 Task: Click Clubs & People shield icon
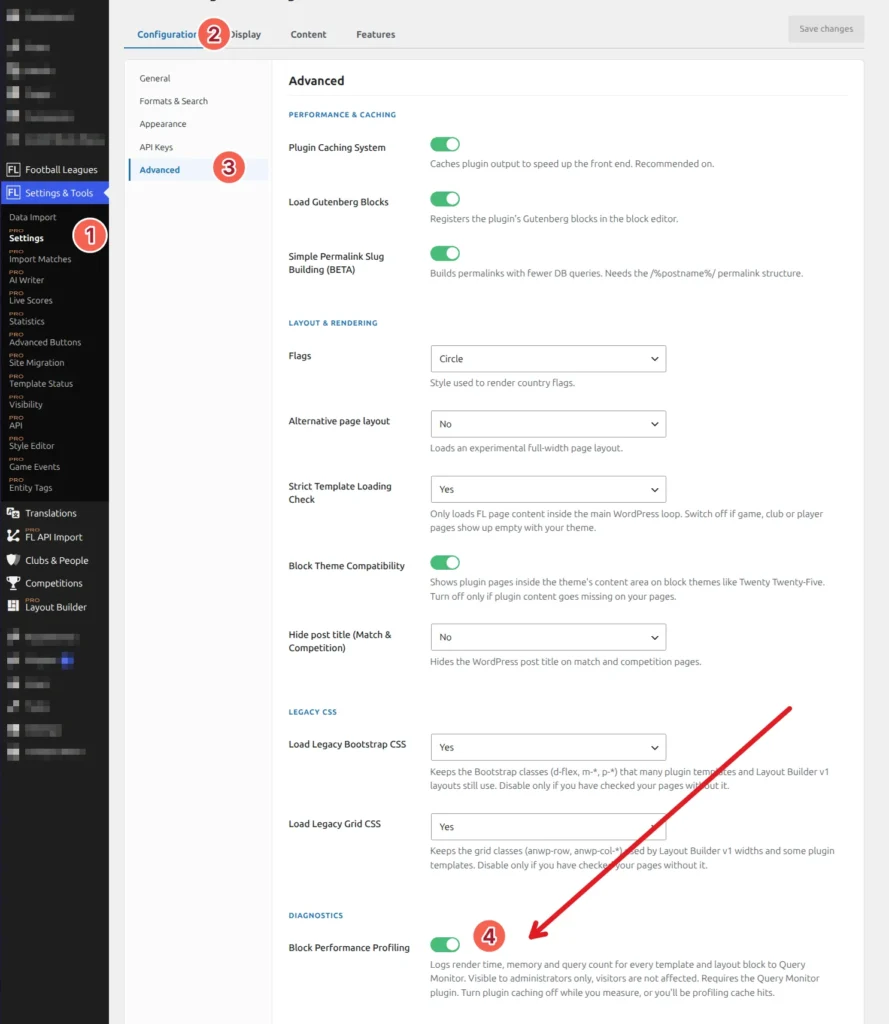13,560
